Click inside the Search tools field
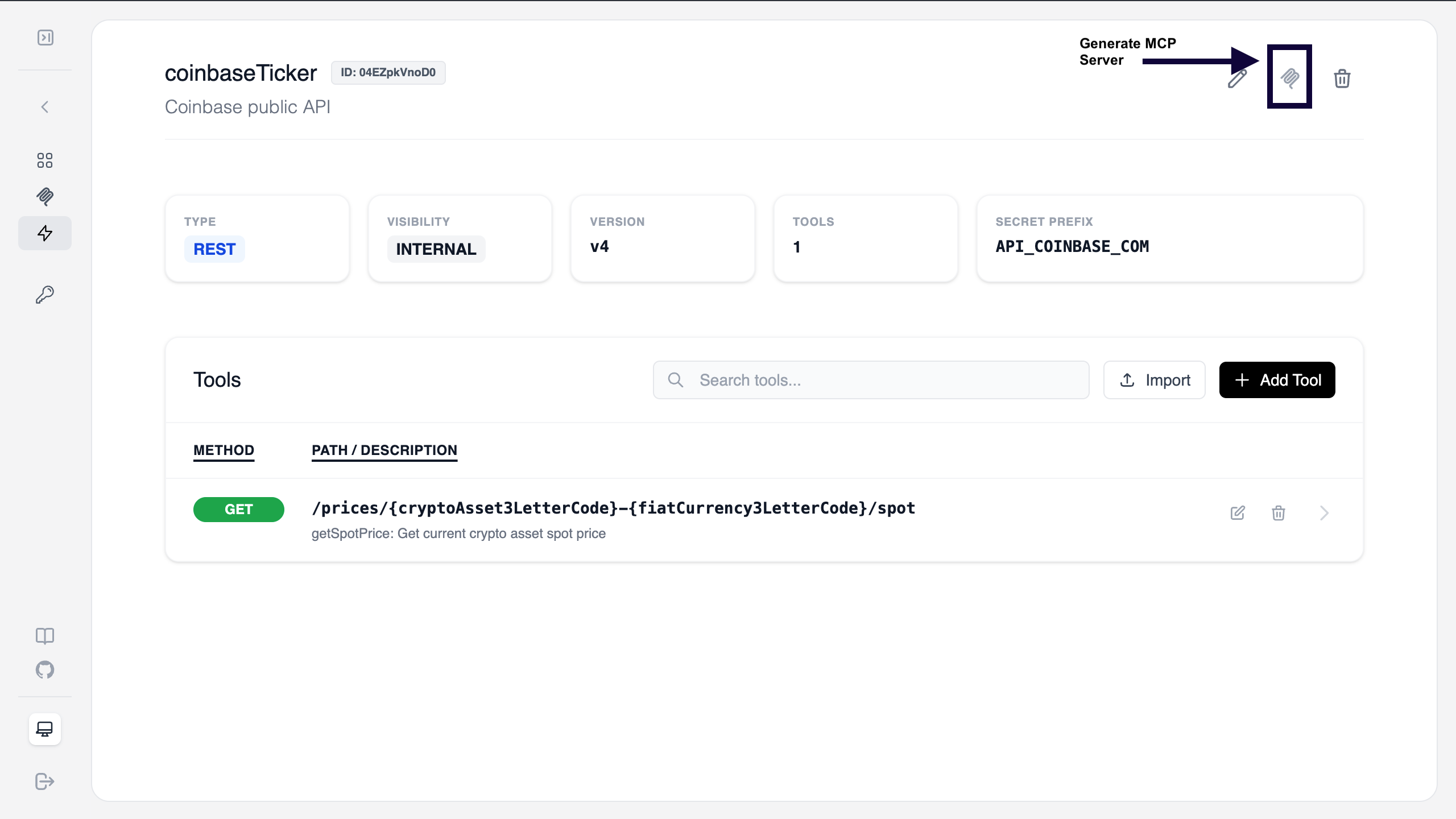The width and height of the screenshot is (1456, 819). pos(870,380)
